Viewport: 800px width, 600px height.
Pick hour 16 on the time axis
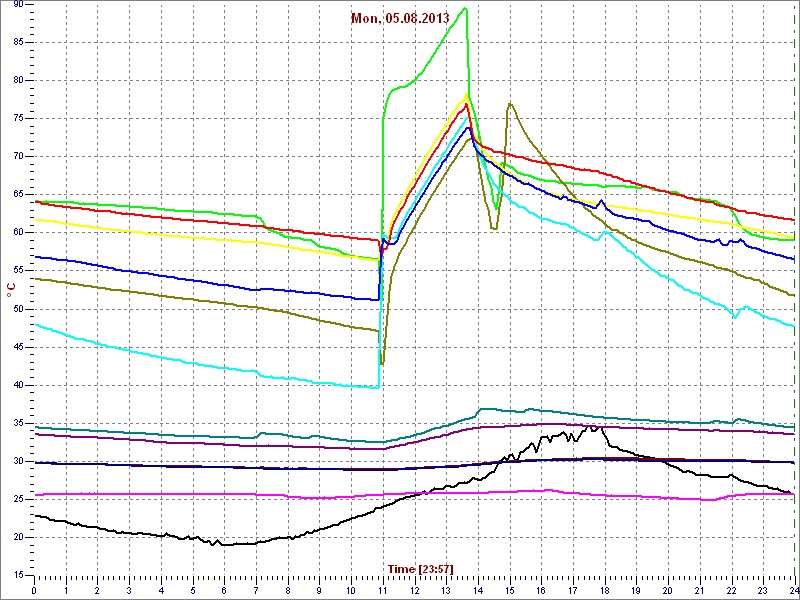pyautogui.click(x=541, y=590)
